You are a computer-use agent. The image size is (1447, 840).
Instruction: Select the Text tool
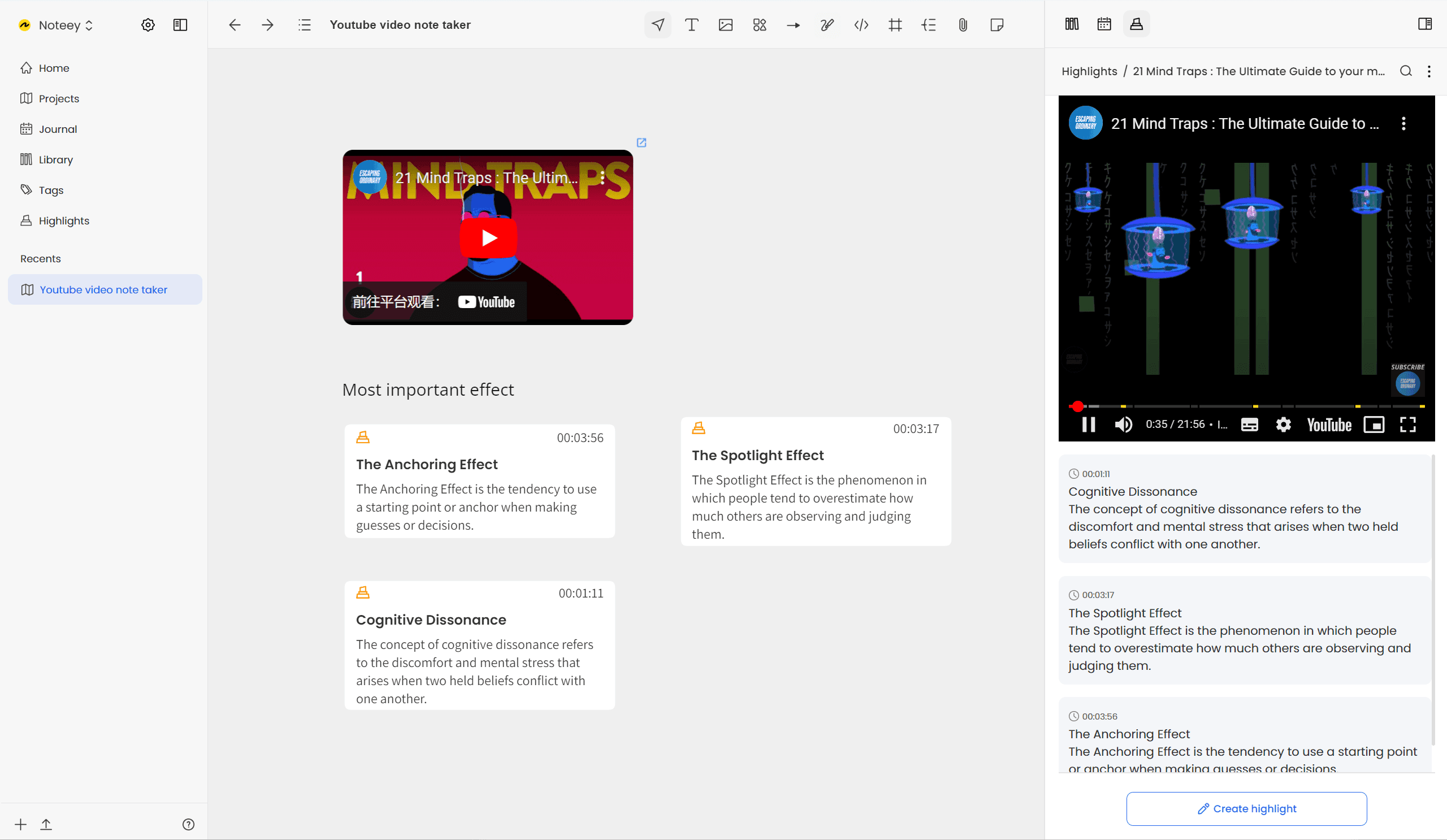(x=691, y=25)
